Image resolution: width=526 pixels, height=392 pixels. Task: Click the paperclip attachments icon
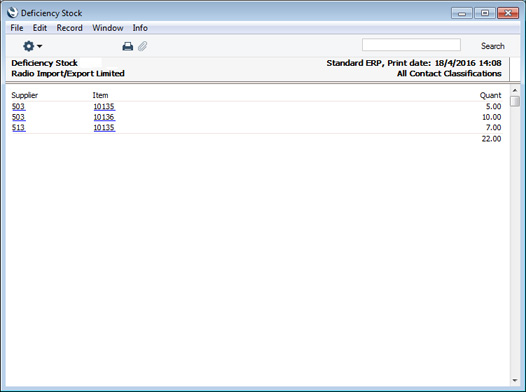coord(143,46)
